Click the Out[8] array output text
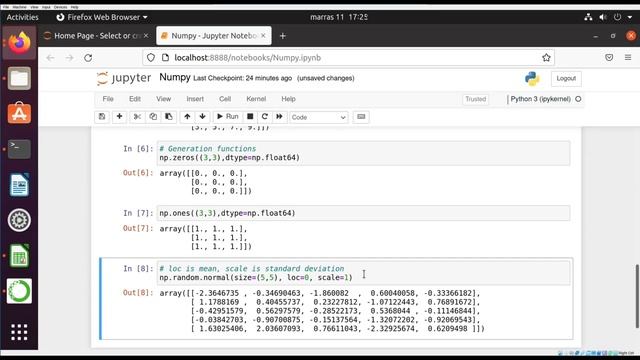The width and height of the screenshot is (640, 360). click(x=322, y=311)
